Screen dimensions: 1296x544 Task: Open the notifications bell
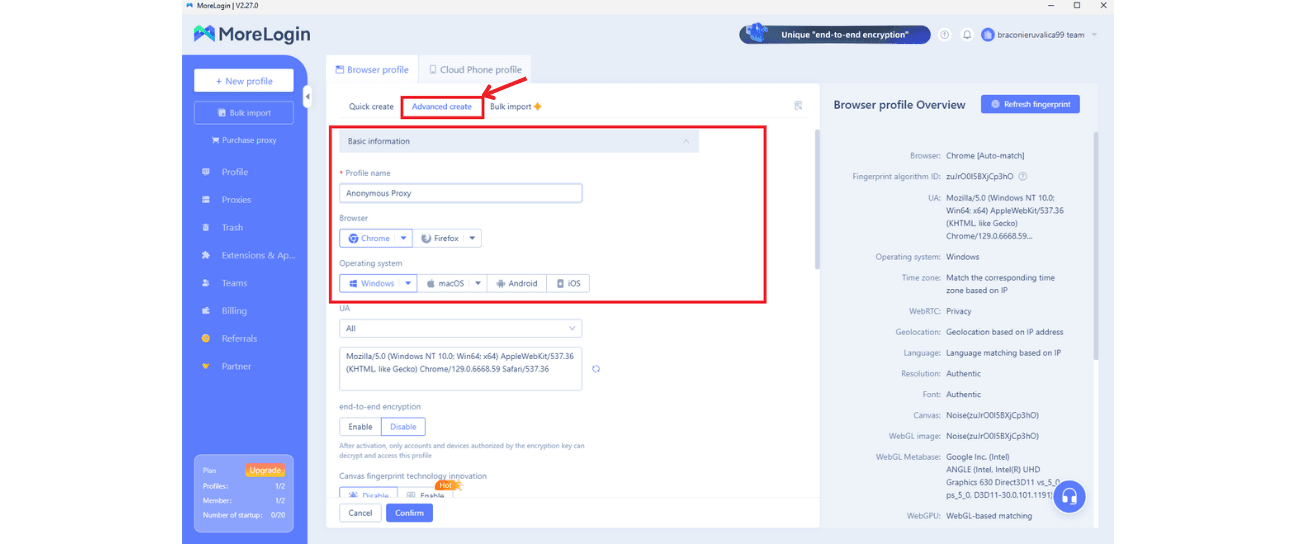point(967,35)
